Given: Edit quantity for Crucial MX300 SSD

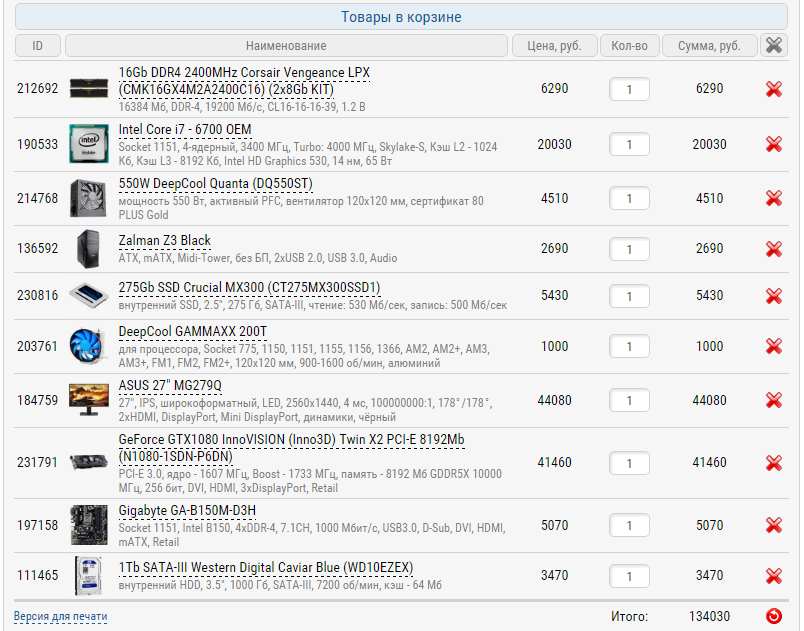Looking at the screenshot, I should pos(629,296).
